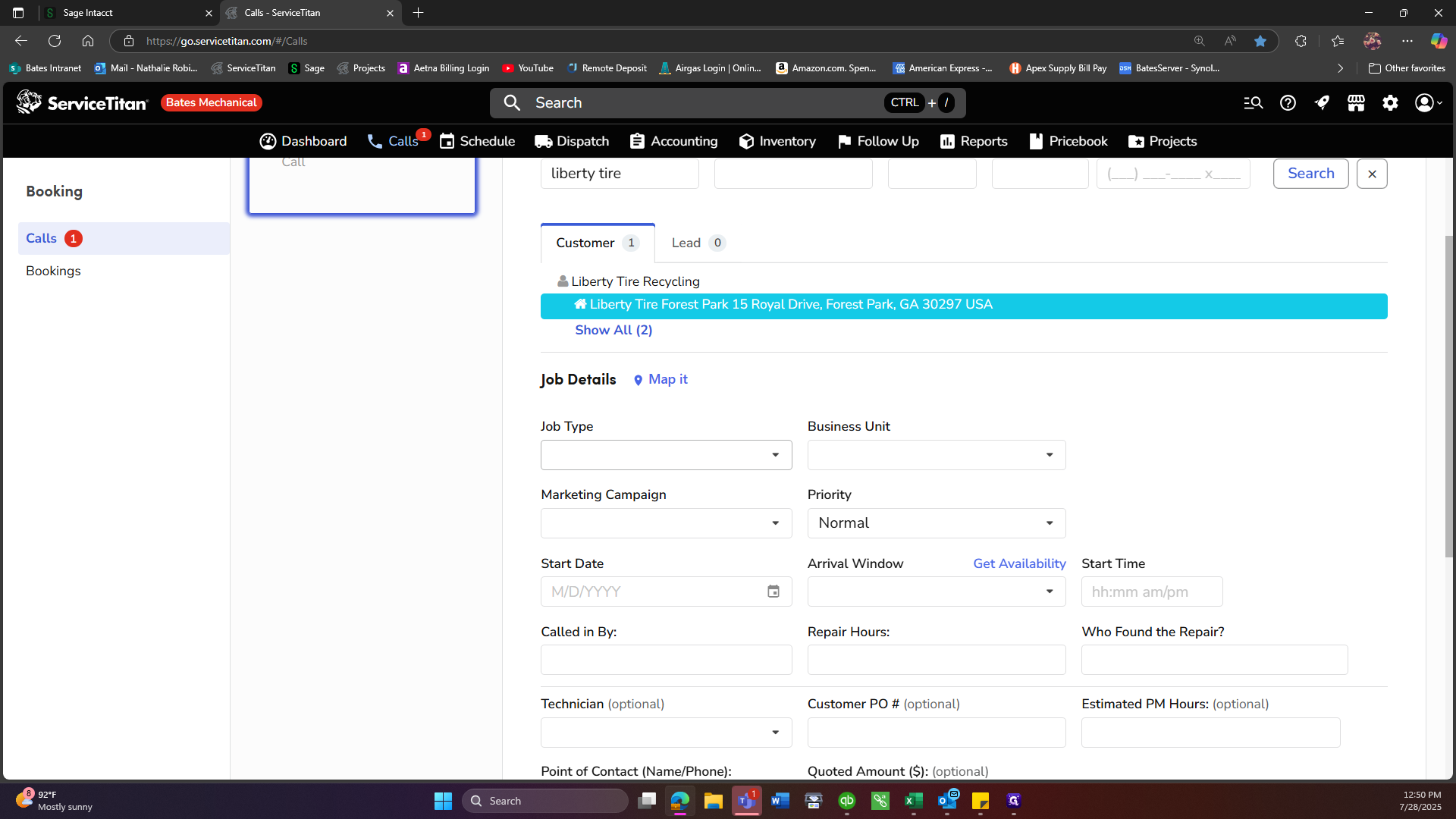Image resolution: width=1456 pixels, height=819 pixels.
Task: Open the Technician optional dropdown
Action: (666, 733)
